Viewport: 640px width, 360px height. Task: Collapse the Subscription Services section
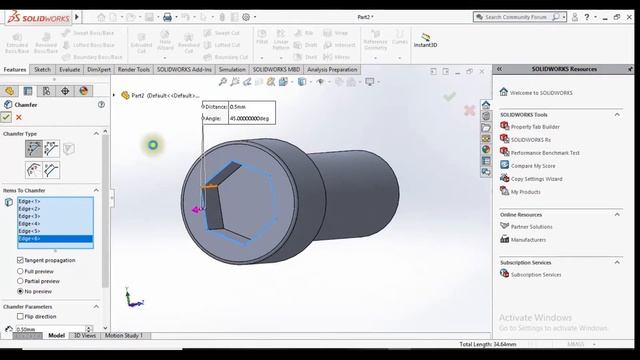[x=617, y=262]
